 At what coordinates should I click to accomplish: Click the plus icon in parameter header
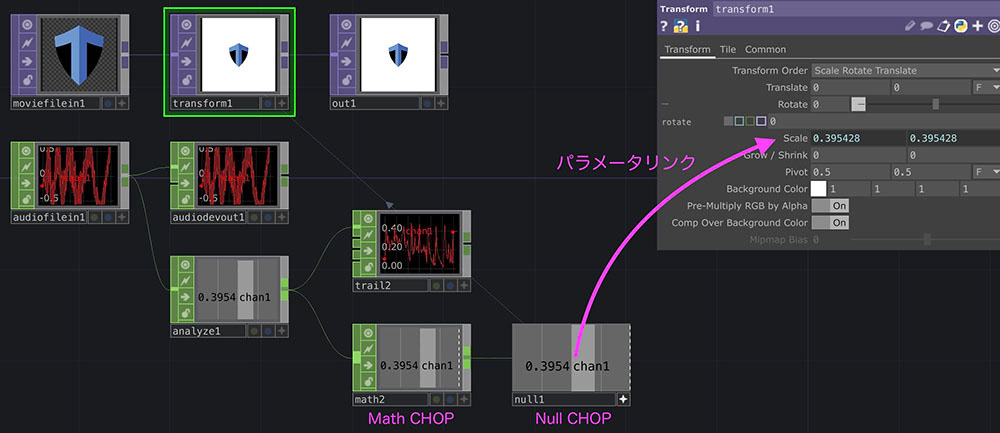[x=977, y=26]
